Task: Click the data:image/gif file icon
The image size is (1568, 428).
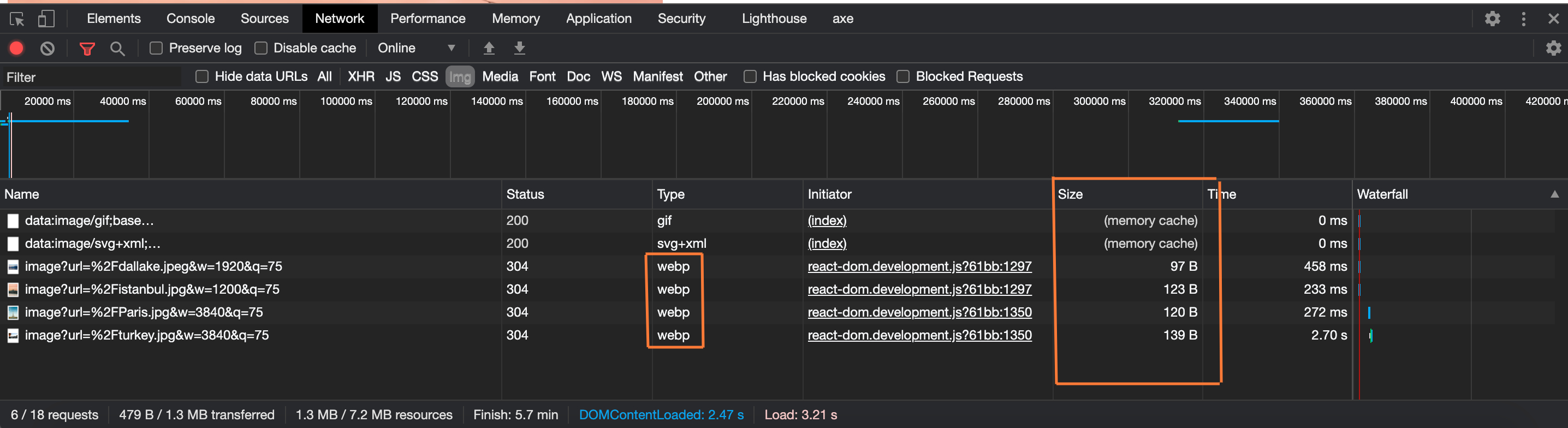Action: 13,221
